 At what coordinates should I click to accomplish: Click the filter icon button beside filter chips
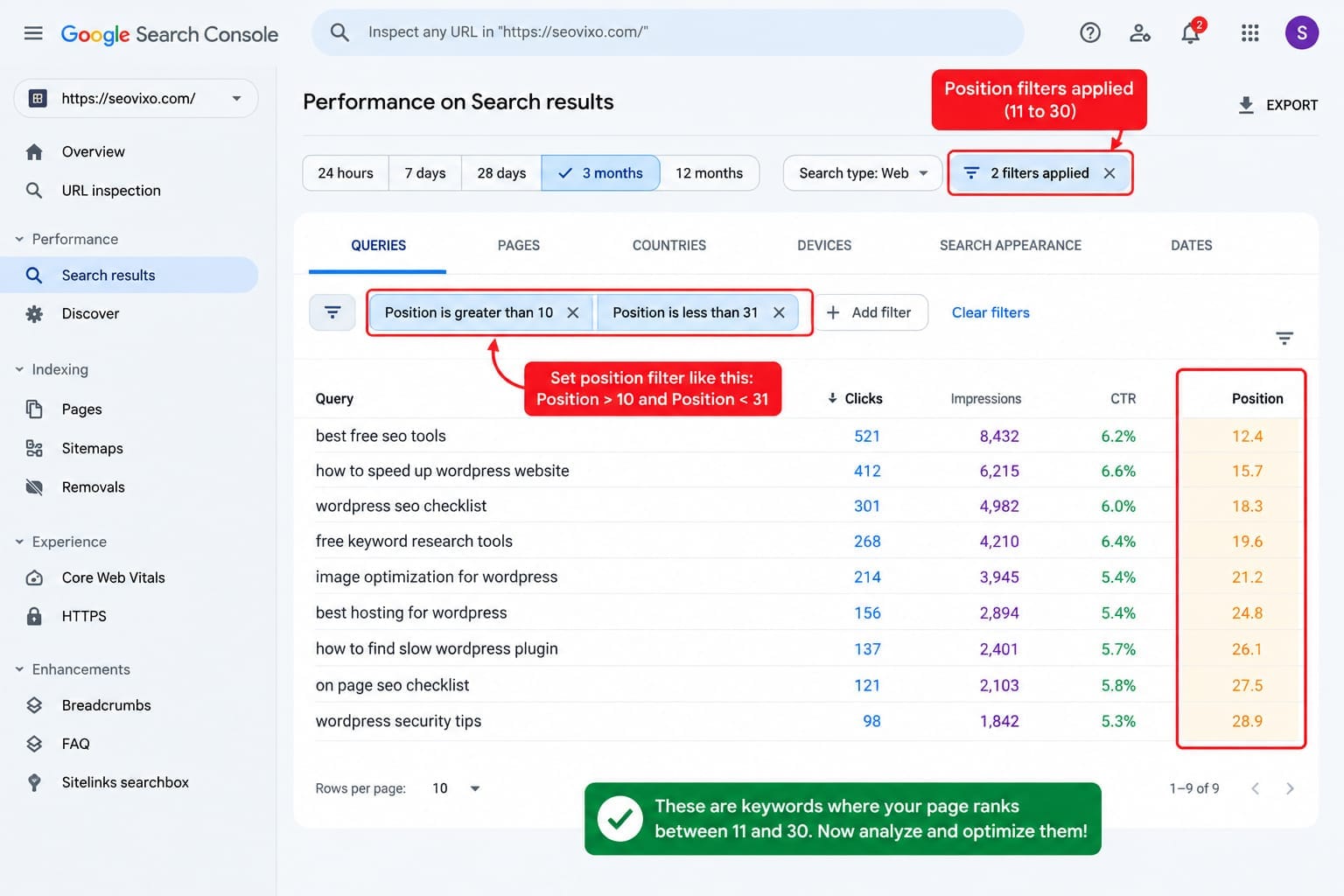[x=332, y=312]
